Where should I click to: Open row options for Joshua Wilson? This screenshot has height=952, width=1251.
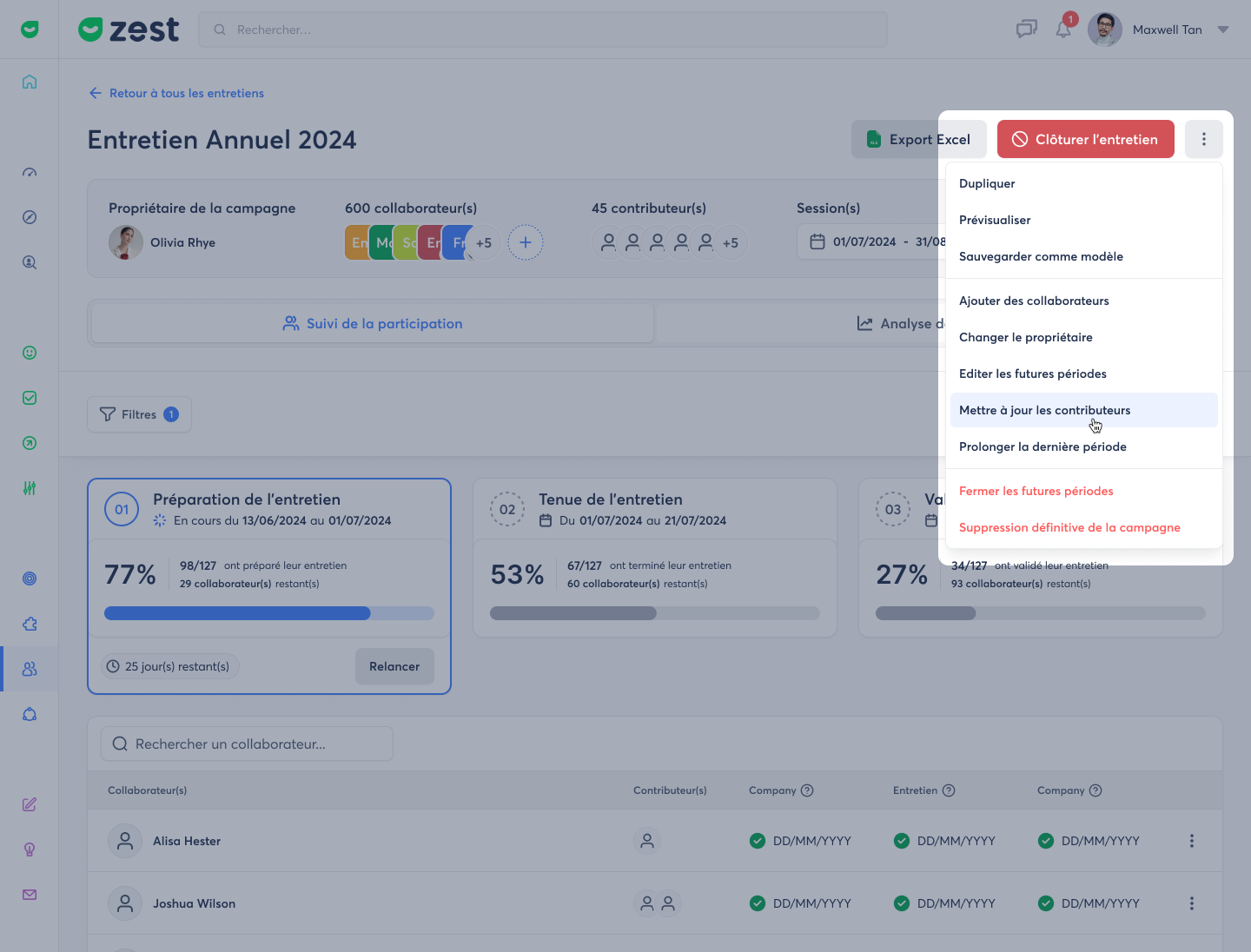click(1191, 903)
